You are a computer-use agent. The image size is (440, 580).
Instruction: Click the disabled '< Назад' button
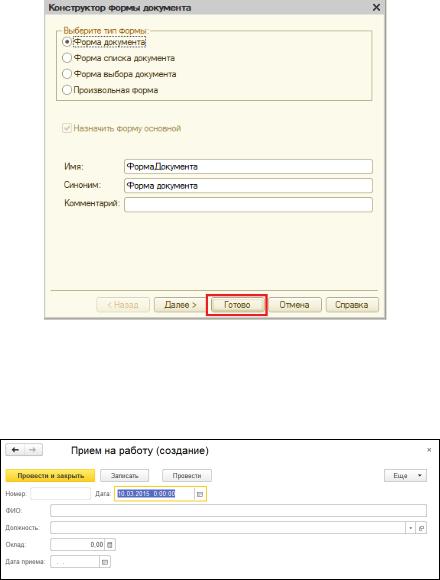pyautogui.click(x=123, y=305)
